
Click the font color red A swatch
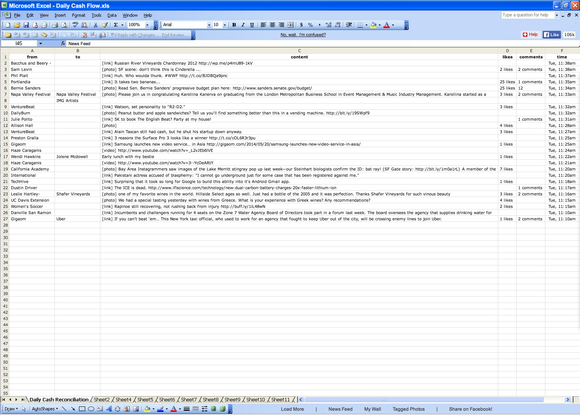point(387,25)
